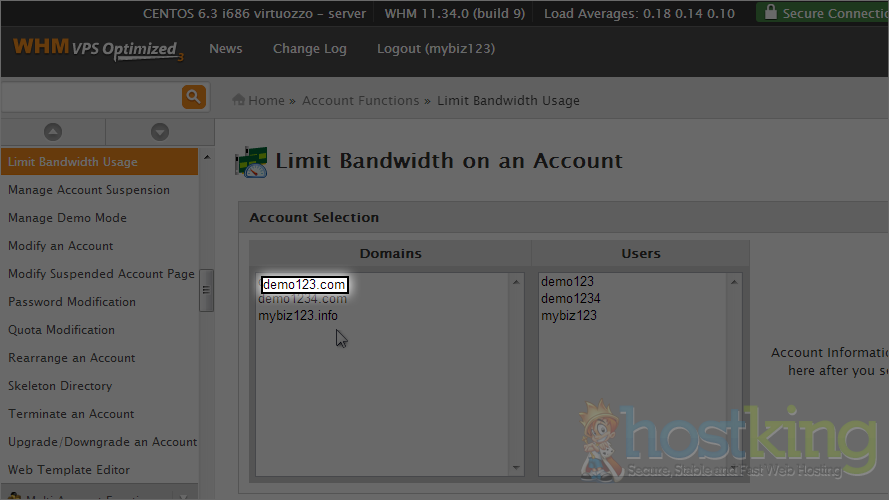Select user demo1234 in Users list

coord(571,299)
